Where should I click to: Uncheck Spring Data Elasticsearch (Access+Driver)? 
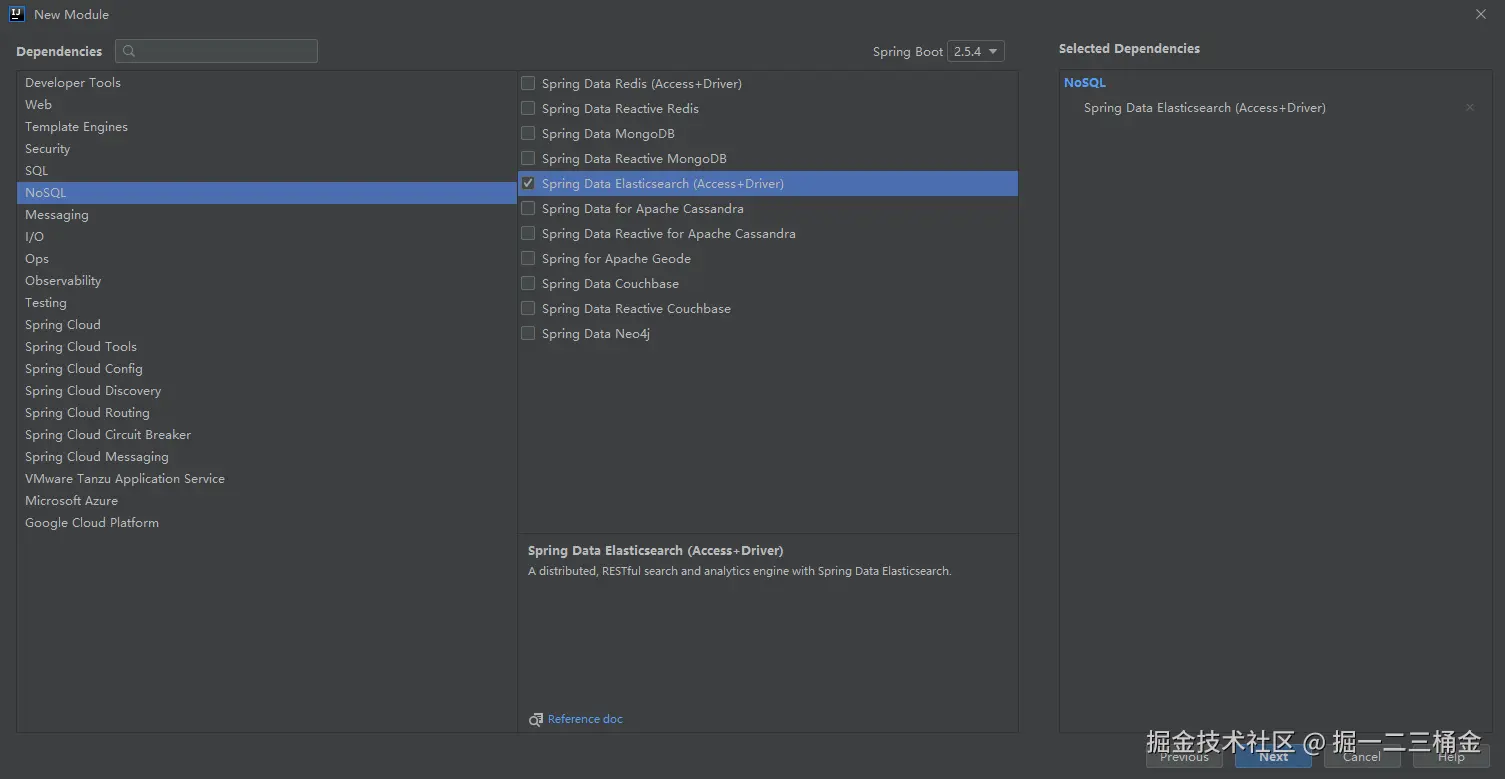click(528, 183)
